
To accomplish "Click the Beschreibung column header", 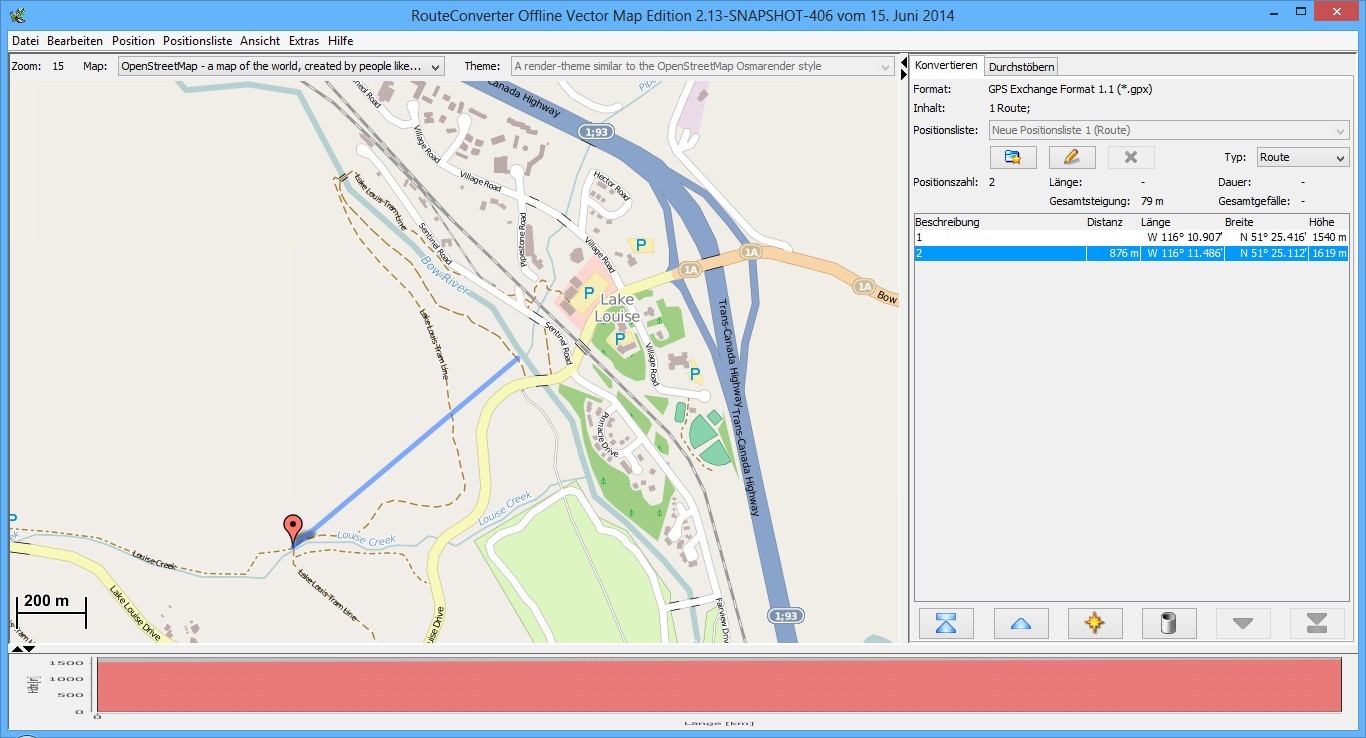I will (947, 222).
